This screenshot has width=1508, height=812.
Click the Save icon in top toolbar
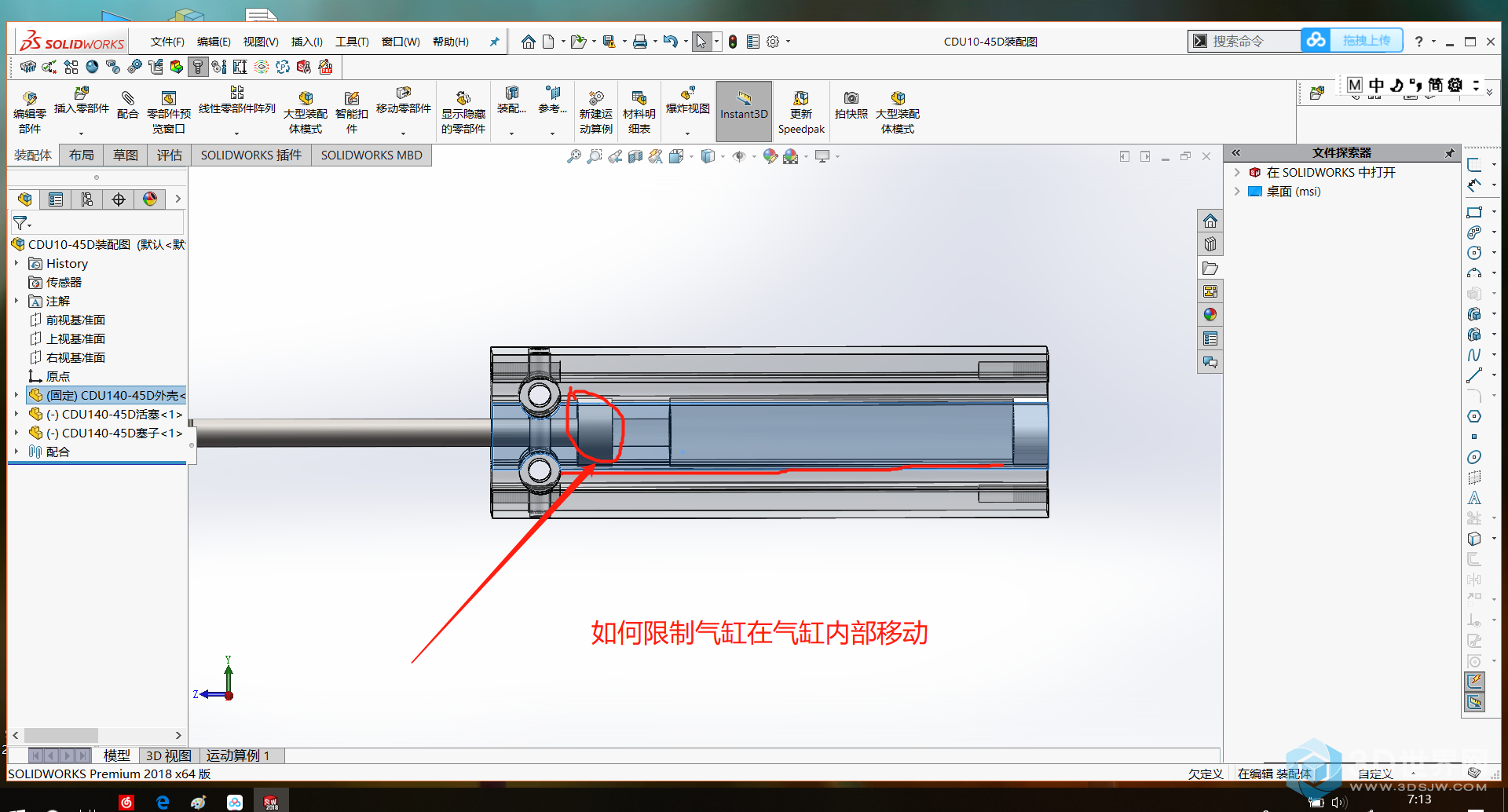[609, 42]
